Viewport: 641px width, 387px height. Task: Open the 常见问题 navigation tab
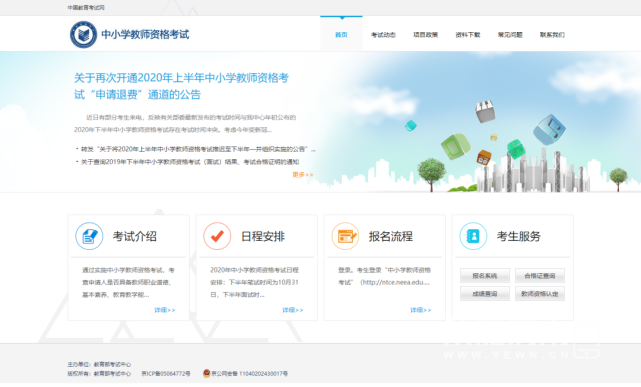click(x=510, y=35)
